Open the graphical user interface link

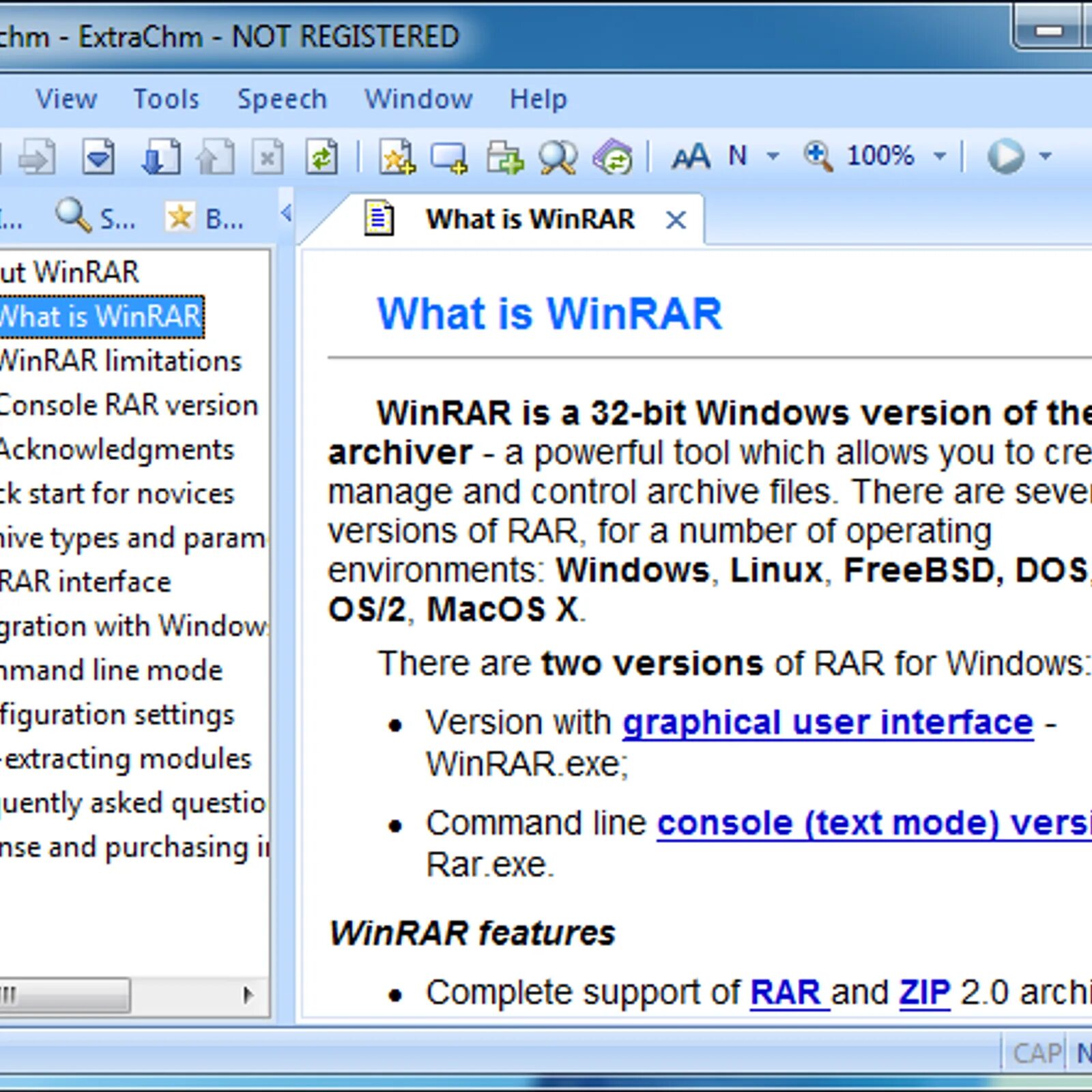point(828,723)
